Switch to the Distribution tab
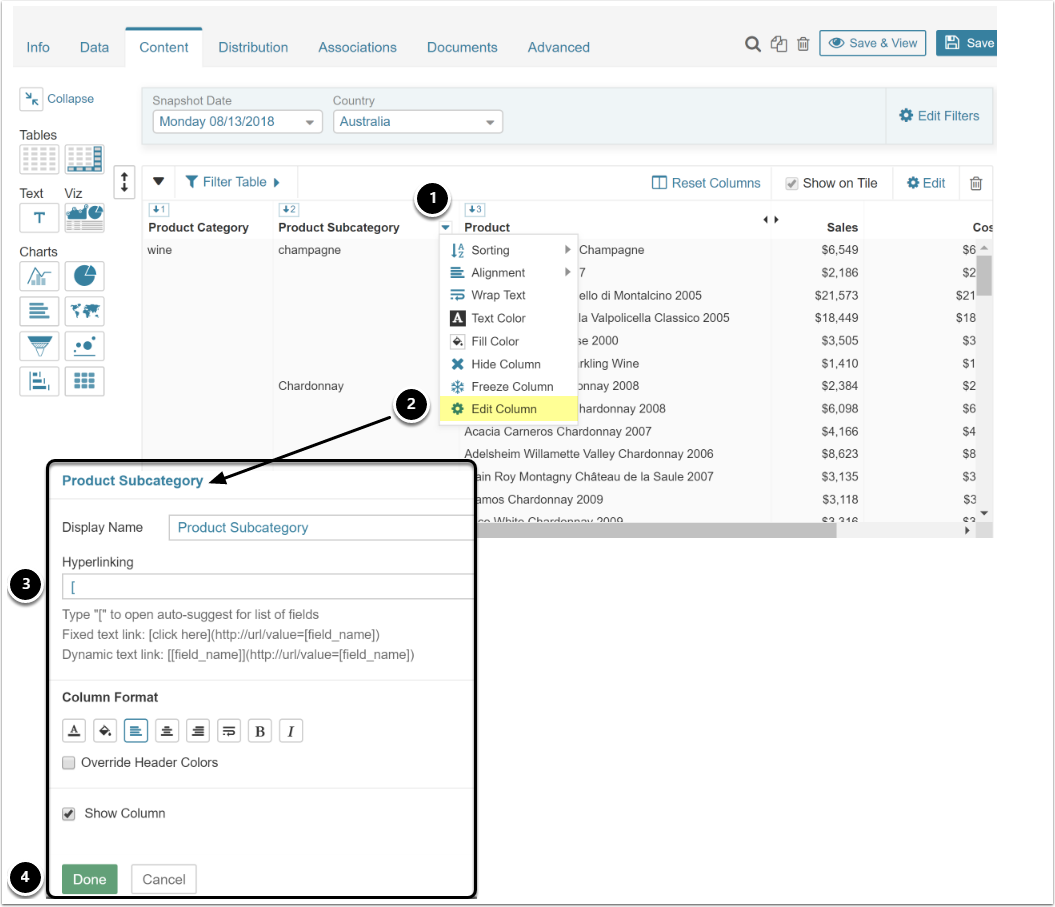Screen dimensions: 1055x907 click(253, 47)
